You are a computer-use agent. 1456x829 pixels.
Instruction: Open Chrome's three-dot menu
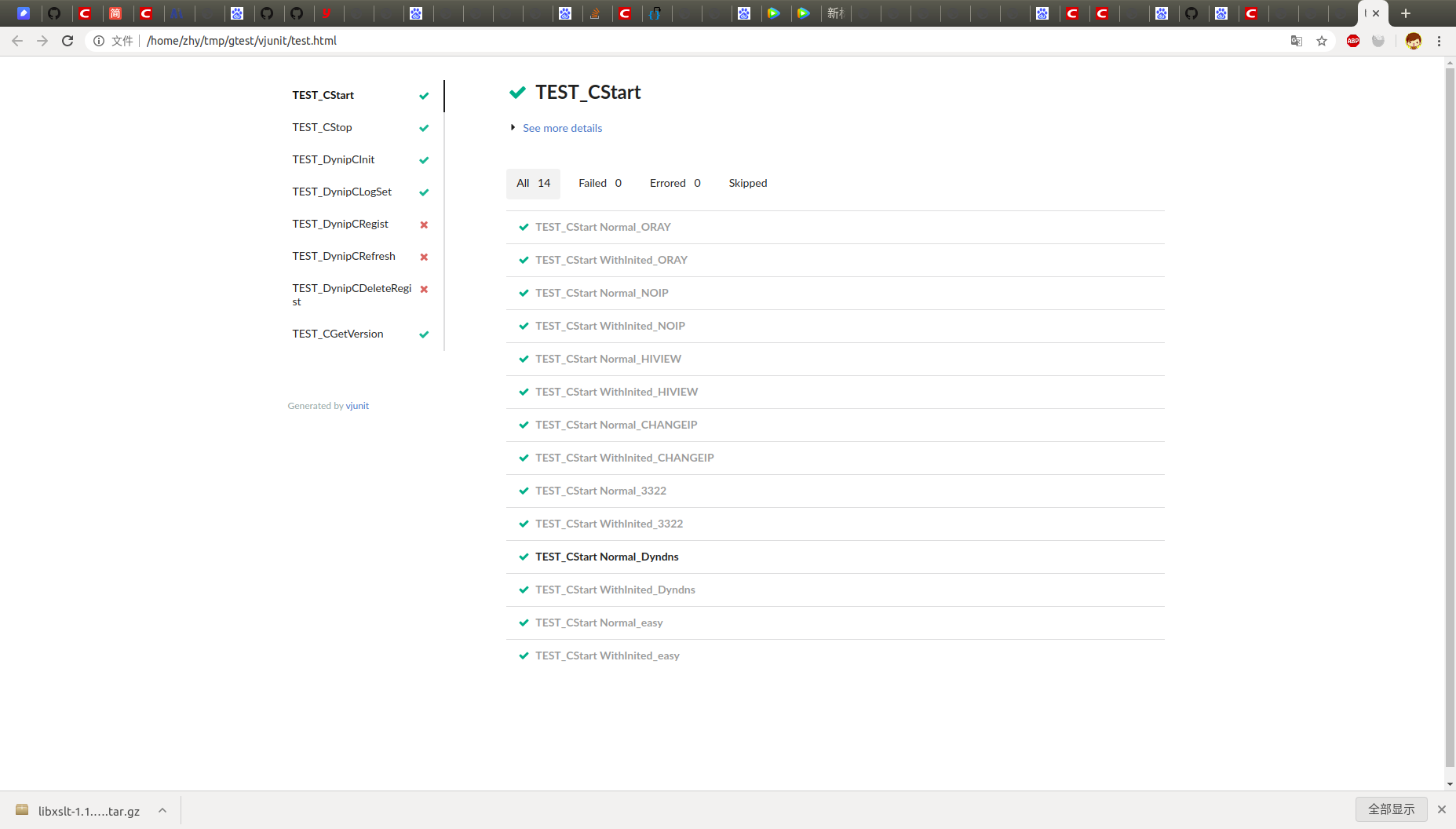(1440, 40)
